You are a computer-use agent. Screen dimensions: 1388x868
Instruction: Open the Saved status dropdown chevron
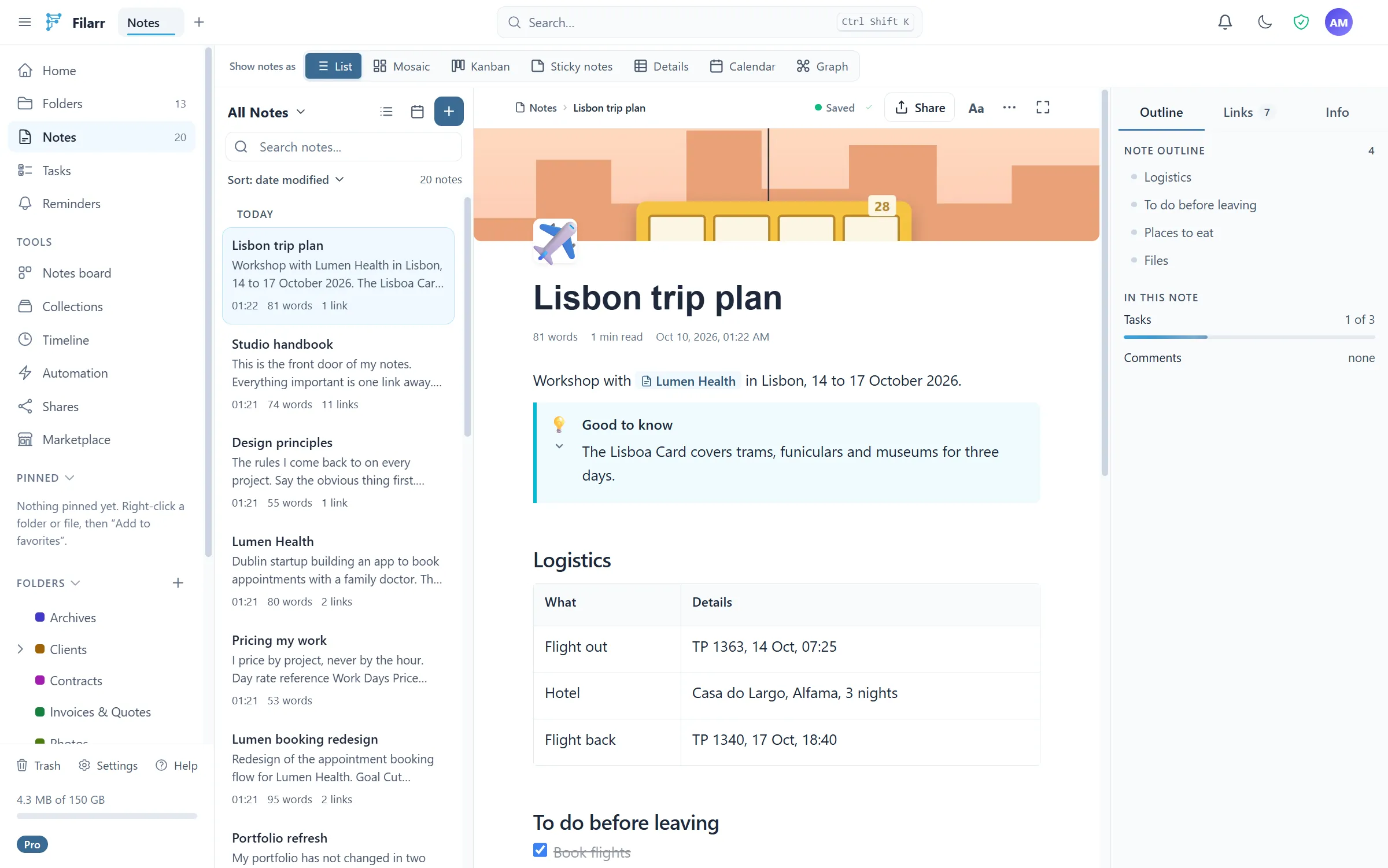pos(869,108)
